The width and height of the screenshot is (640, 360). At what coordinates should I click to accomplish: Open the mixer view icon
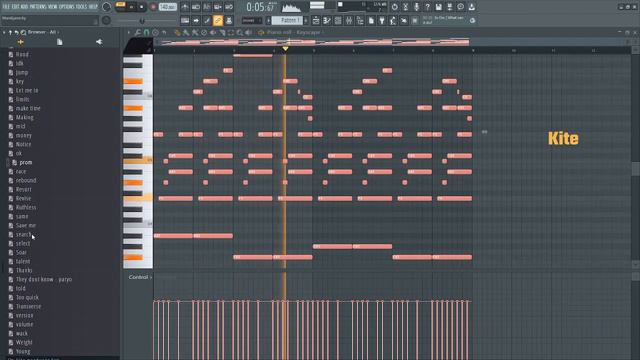click(349, 20)
